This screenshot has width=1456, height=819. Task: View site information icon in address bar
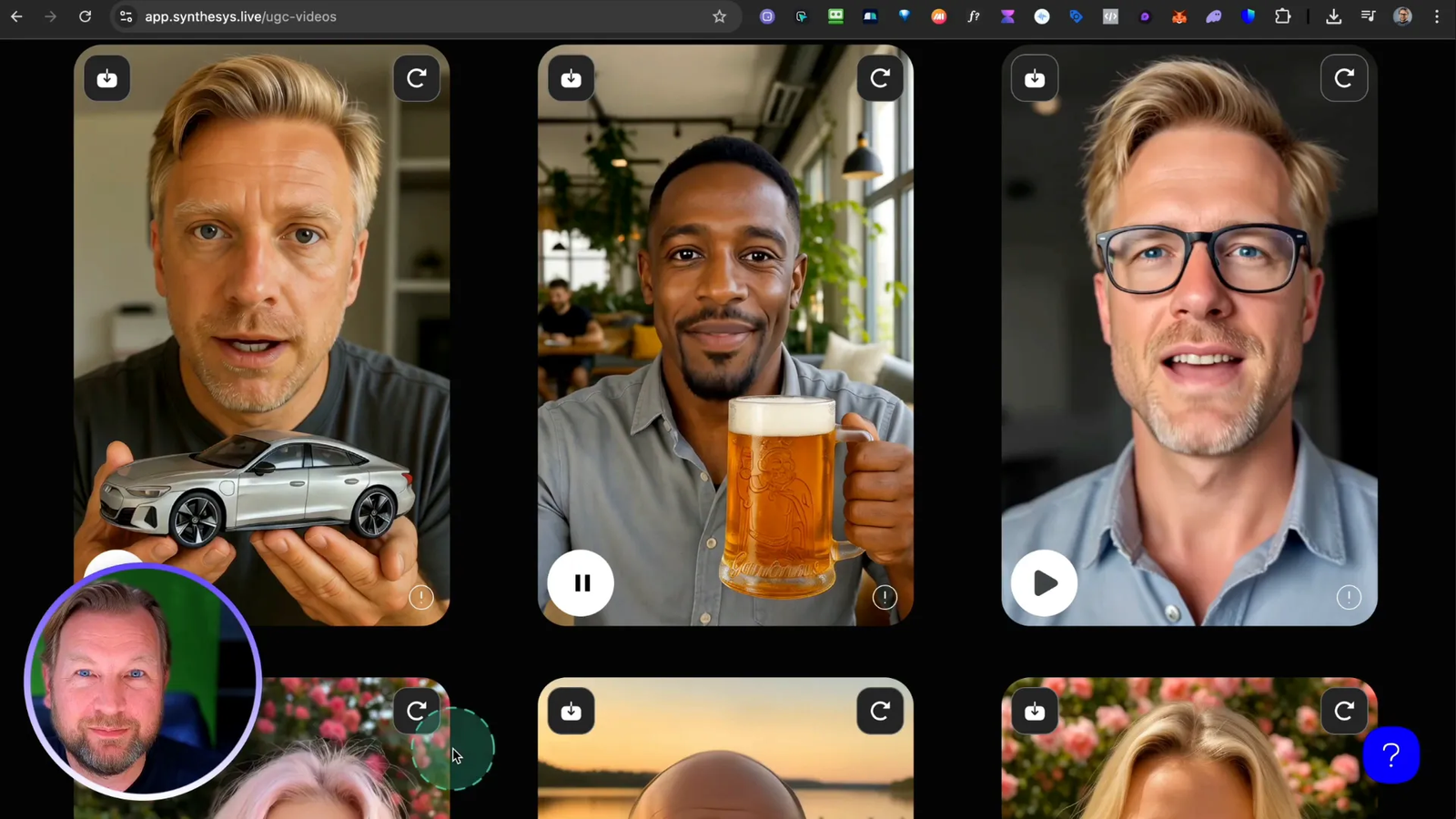[126, 16]
